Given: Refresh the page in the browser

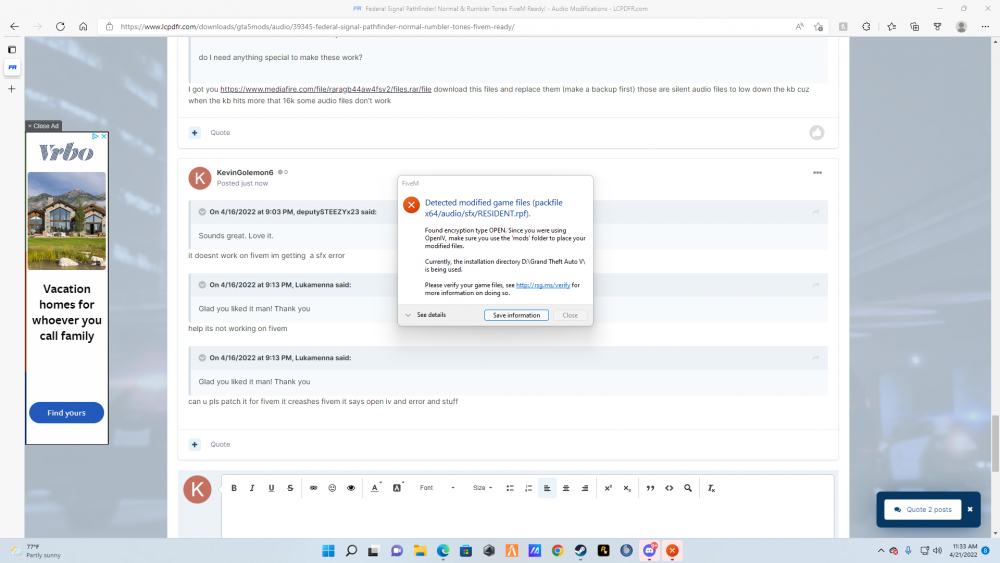Looking at the screenshot, I should coord(60,26).
